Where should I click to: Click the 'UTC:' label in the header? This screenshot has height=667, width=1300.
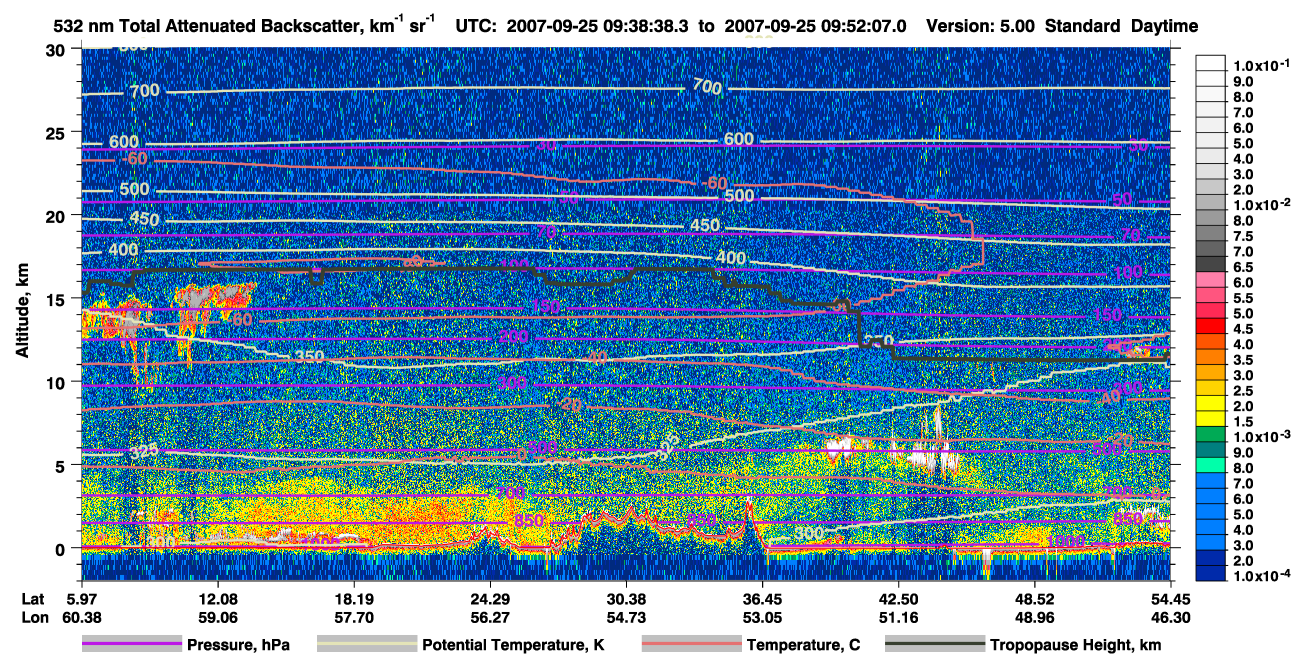pos(475,25)
